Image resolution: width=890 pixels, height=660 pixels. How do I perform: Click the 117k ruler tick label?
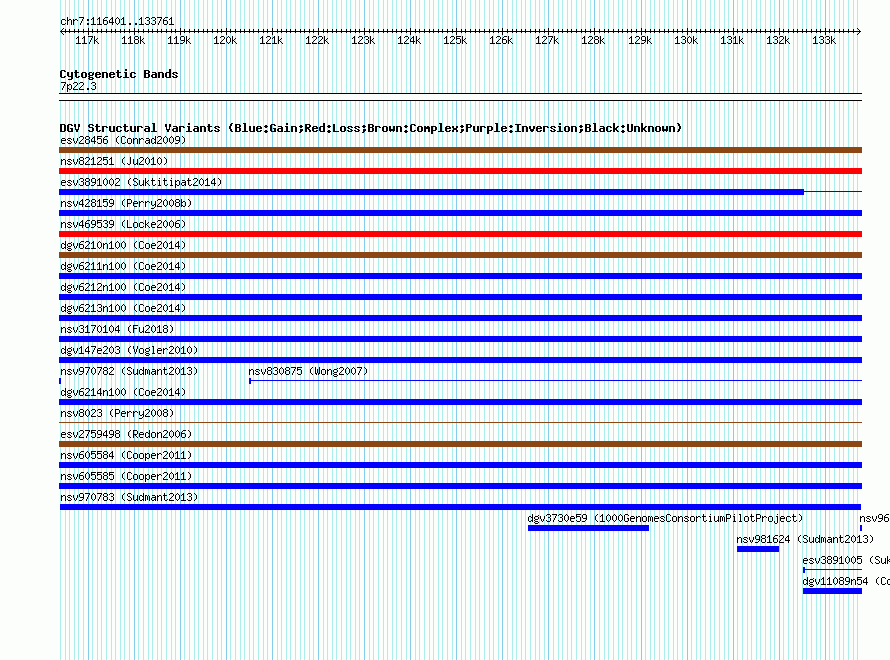87,40
